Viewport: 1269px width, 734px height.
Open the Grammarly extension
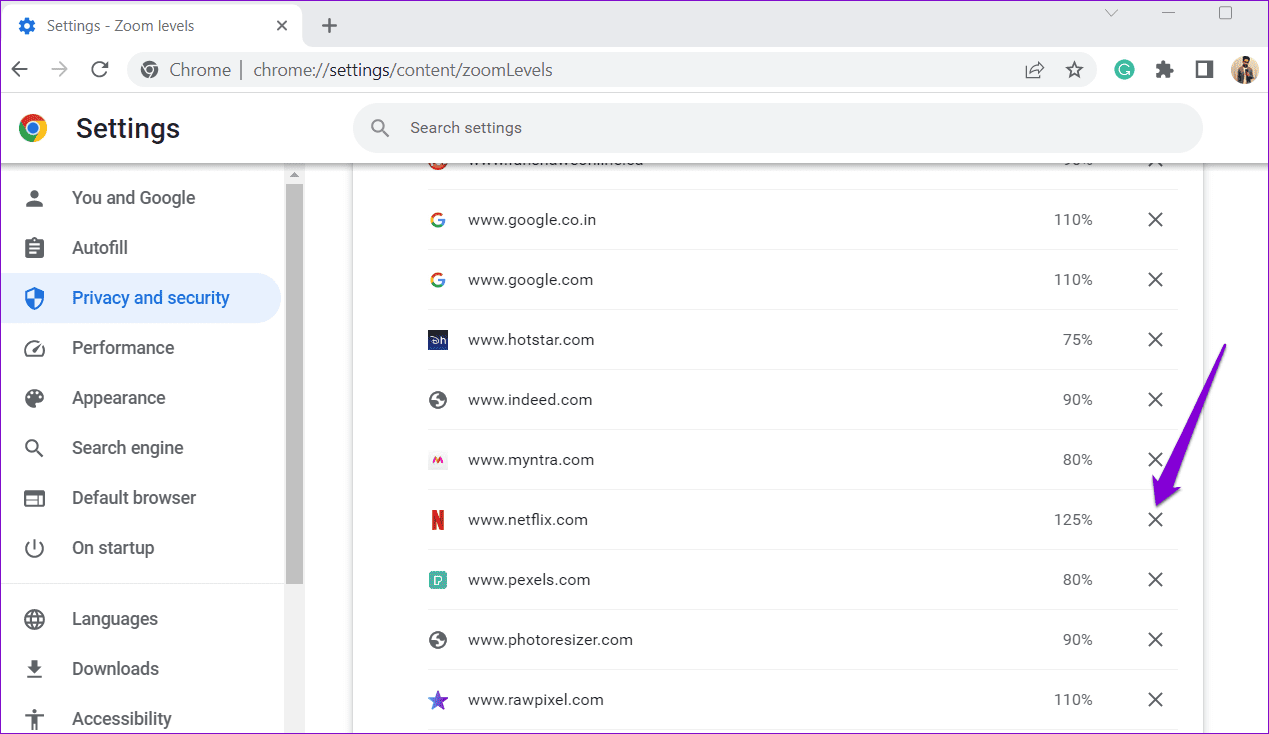[x=1124, y=70]
